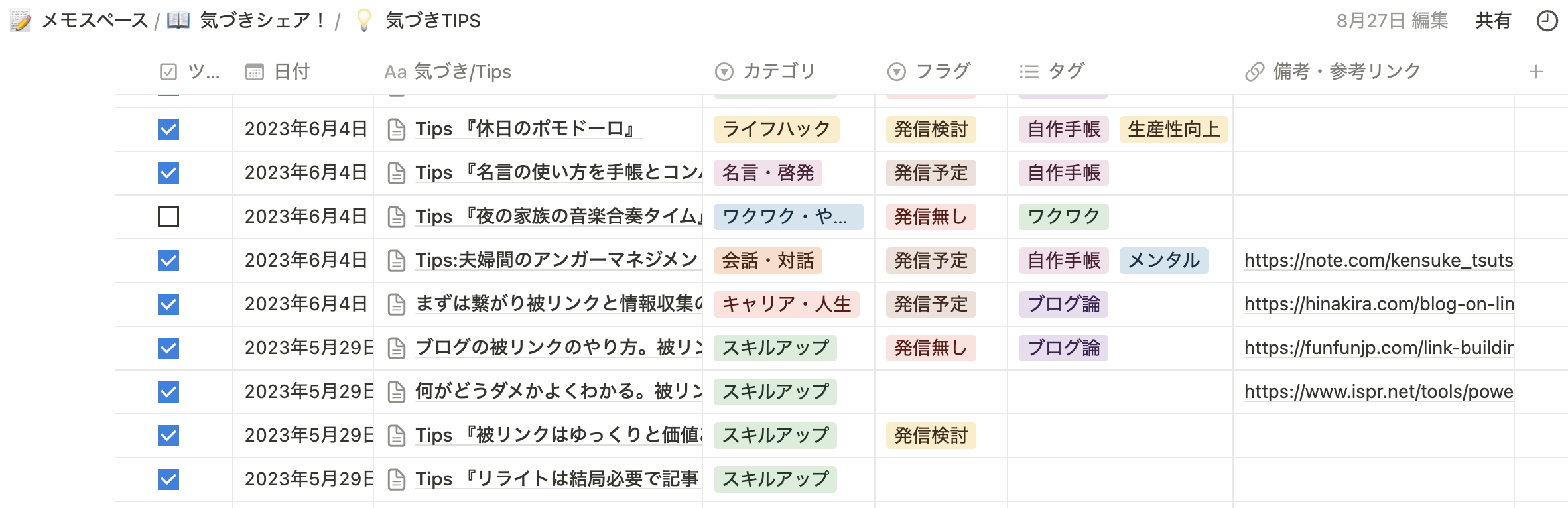This screenshot has width=1568, height=508.
Task: Click the link icon in 備考・参考リンク header
Action: point(1254,72)
